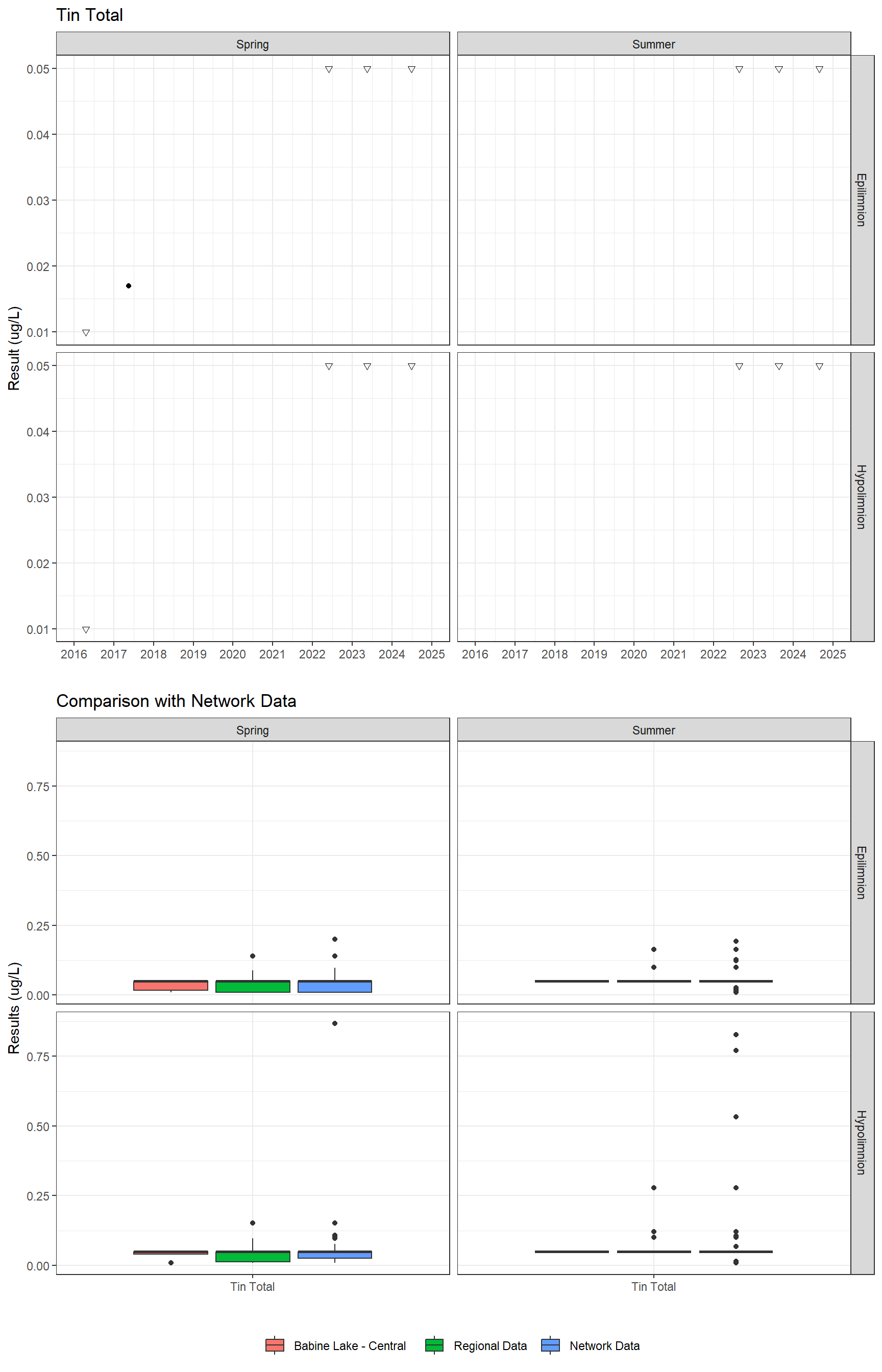
Task: Select the 'Babine Lake - Central' legend label
Action: 350,1345
